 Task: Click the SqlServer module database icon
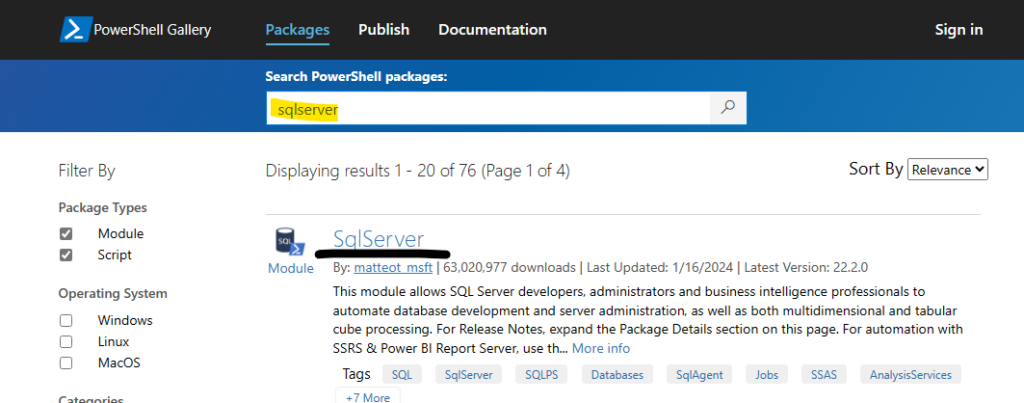(x=289, y=243)
